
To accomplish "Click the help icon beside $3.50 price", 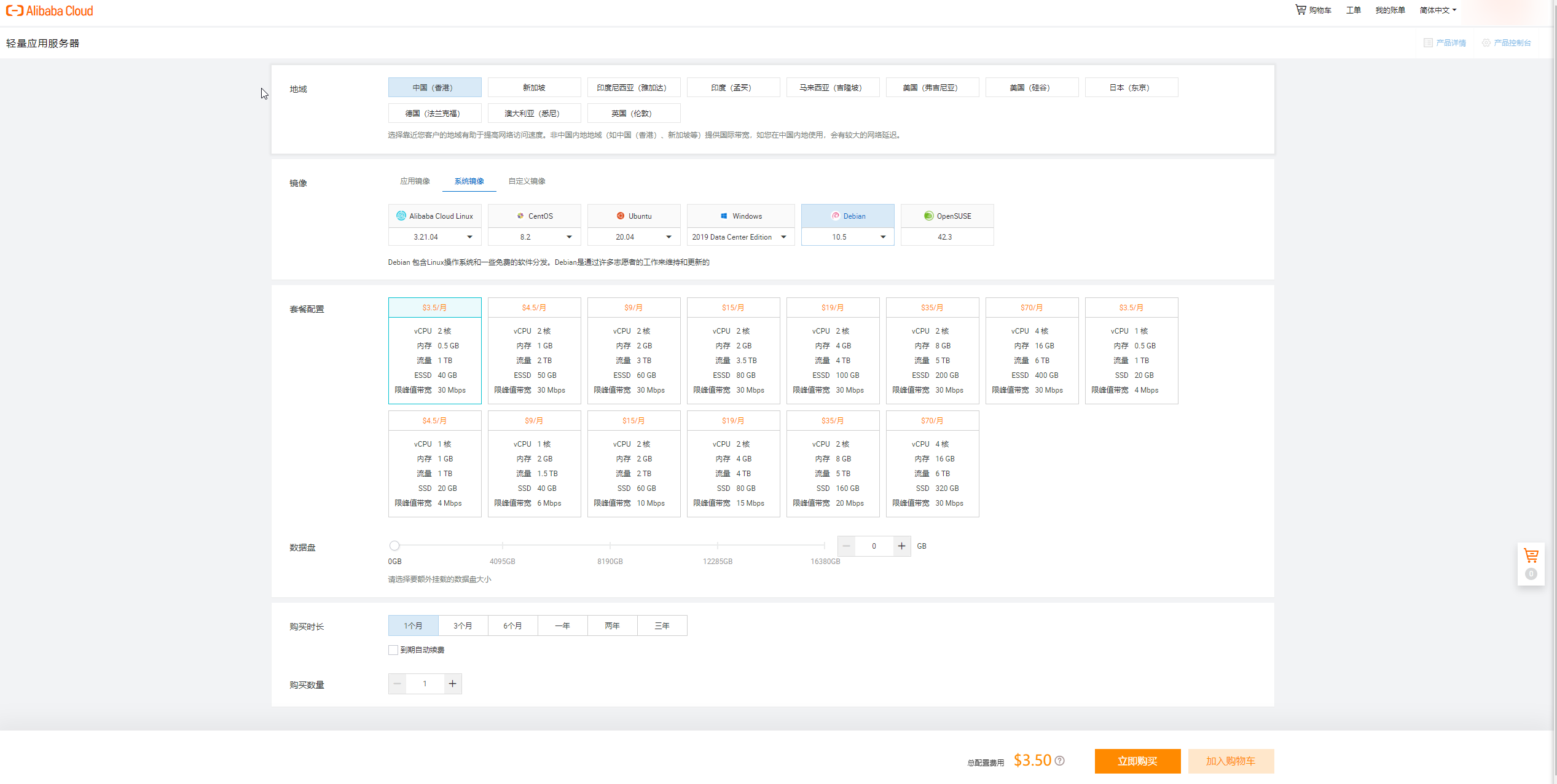I will coord(1060,761).
